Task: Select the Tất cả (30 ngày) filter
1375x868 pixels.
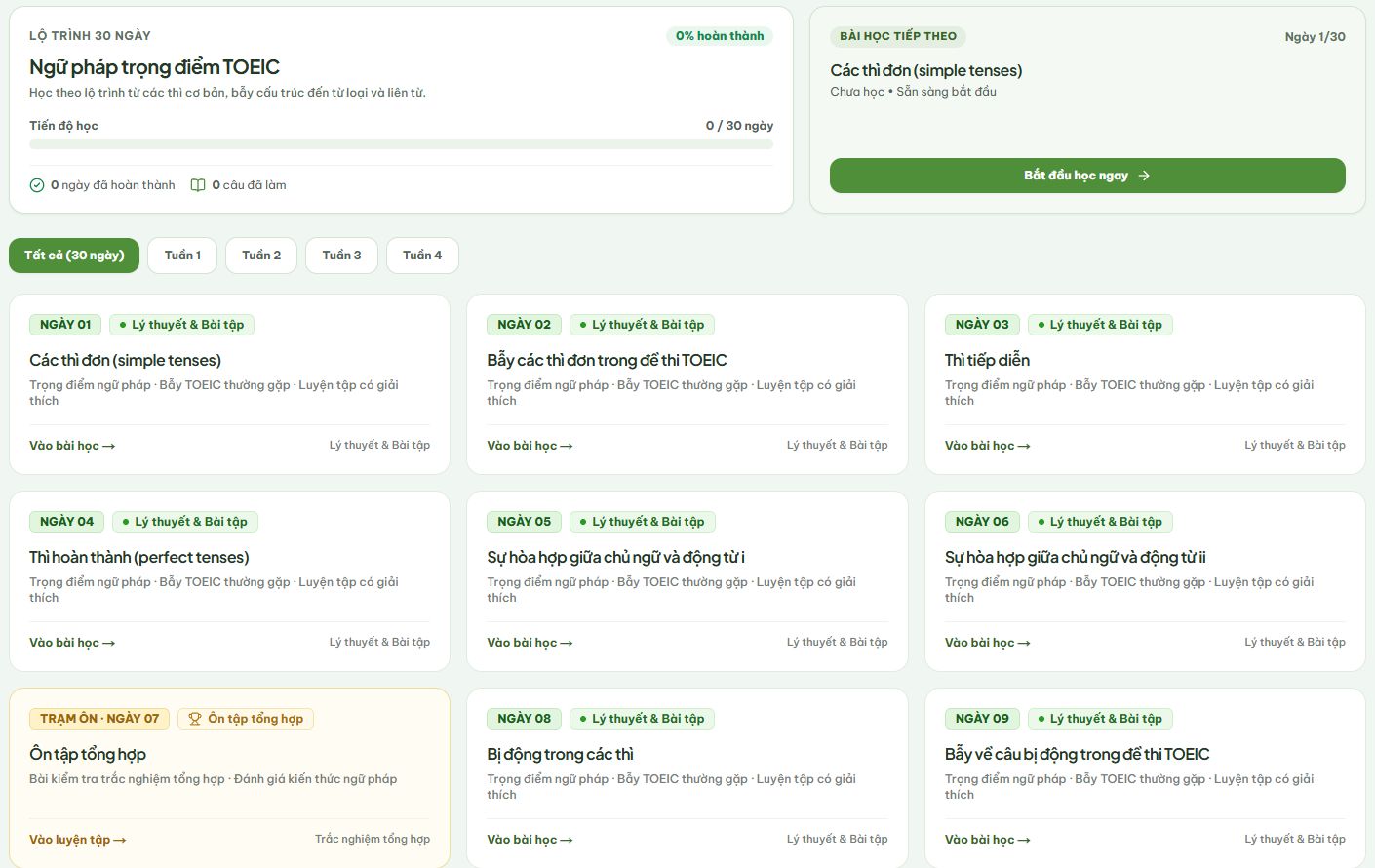Action: pyautogui.click(x=74, y=256)
